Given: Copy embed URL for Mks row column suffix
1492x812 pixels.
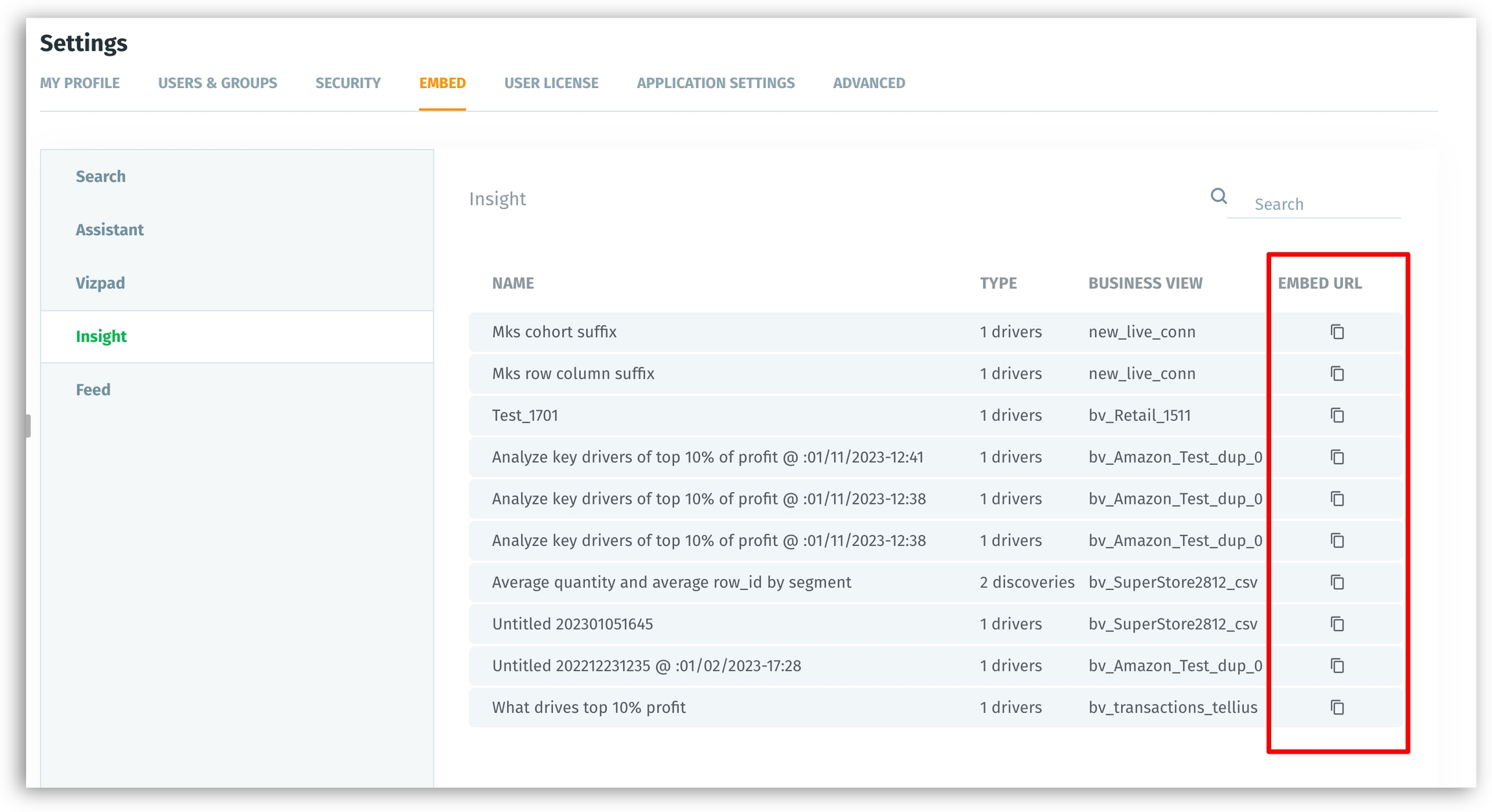Looking at the screenshot, I should [1337, 374].
